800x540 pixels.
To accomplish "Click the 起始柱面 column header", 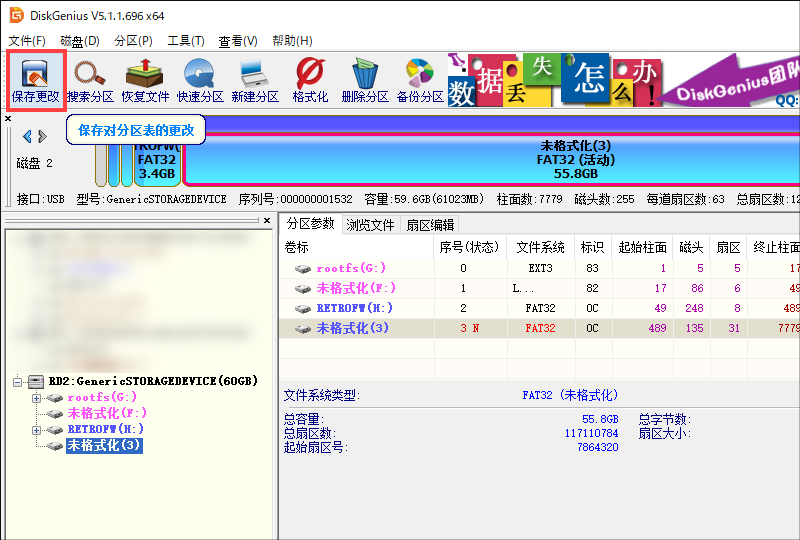I will click(642, 247).
